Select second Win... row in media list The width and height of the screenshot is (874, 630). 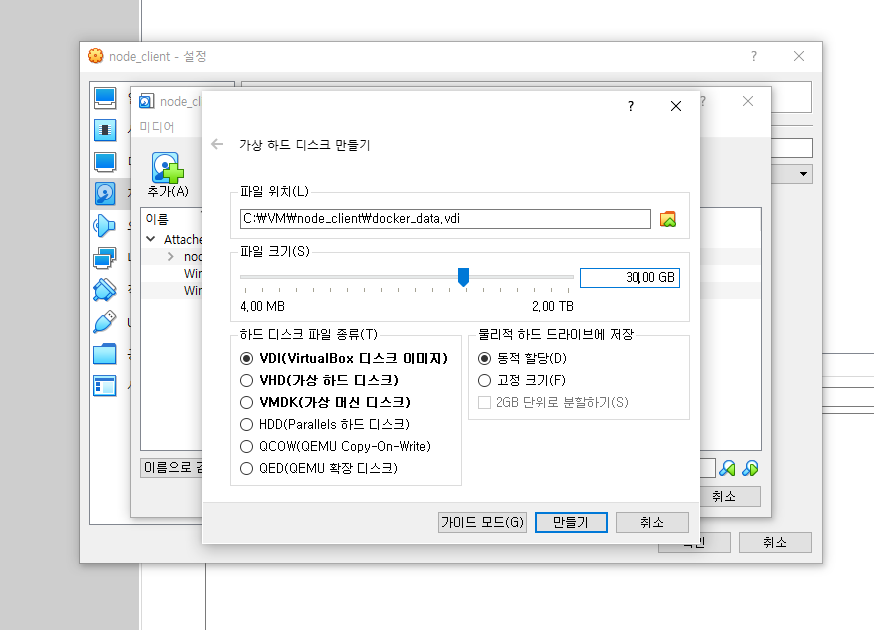coord(193,290)
